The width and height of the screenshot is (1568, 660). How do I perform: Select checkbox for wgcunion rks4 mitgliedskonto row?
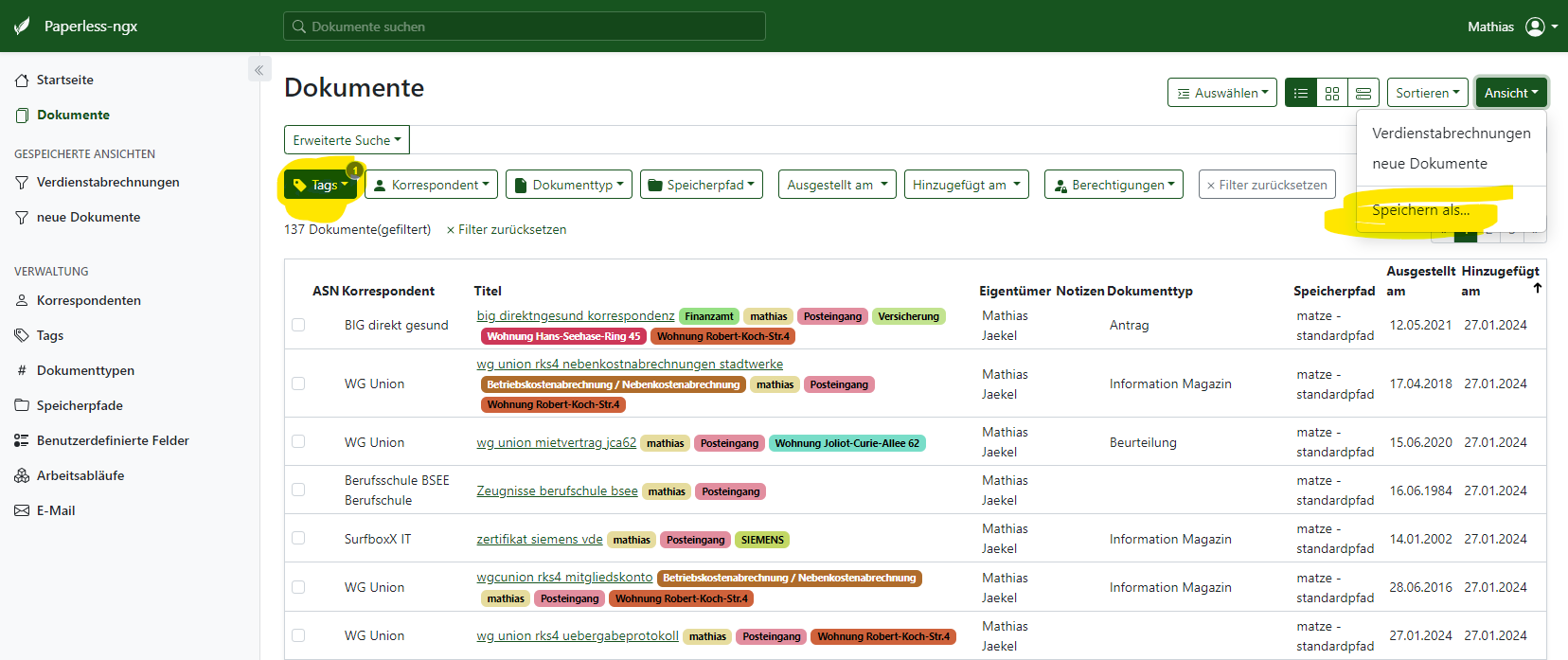(298, 587)
